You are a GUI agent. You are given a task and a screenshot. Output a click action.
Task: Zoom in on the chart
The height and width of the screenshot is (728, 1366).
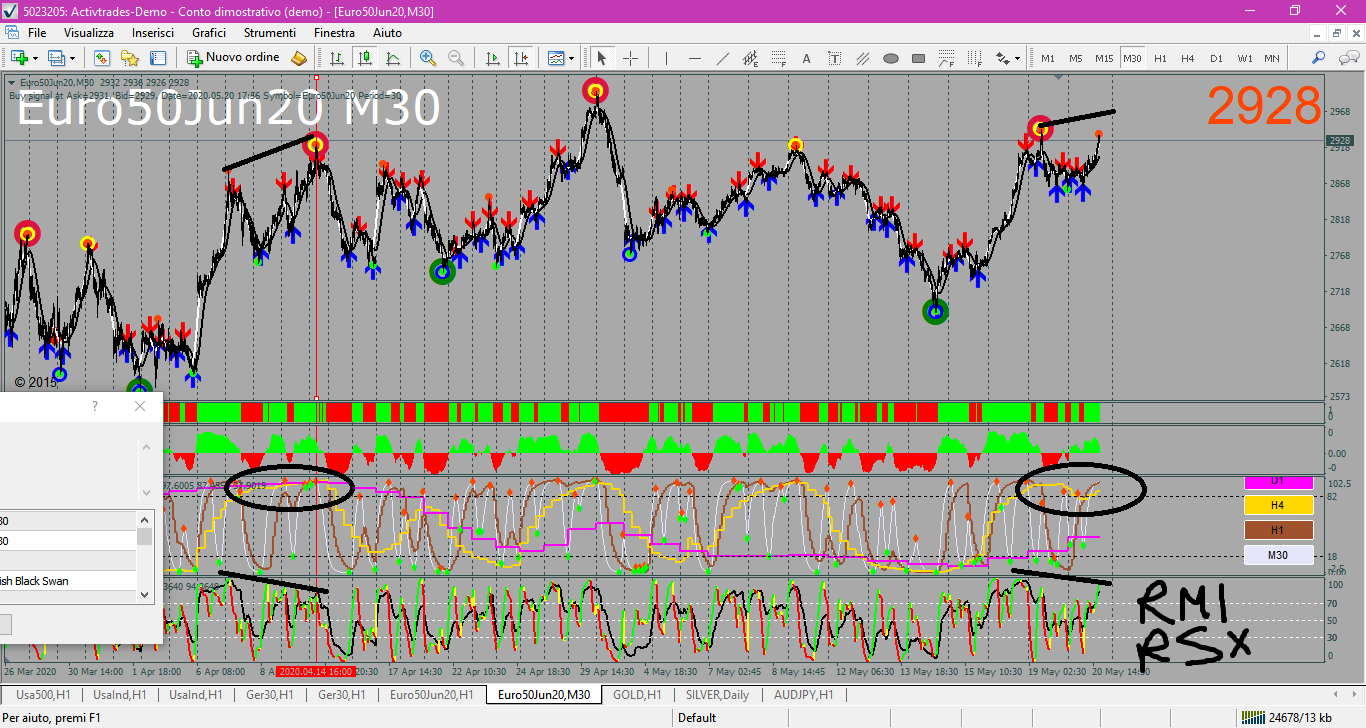click(428, 58)
